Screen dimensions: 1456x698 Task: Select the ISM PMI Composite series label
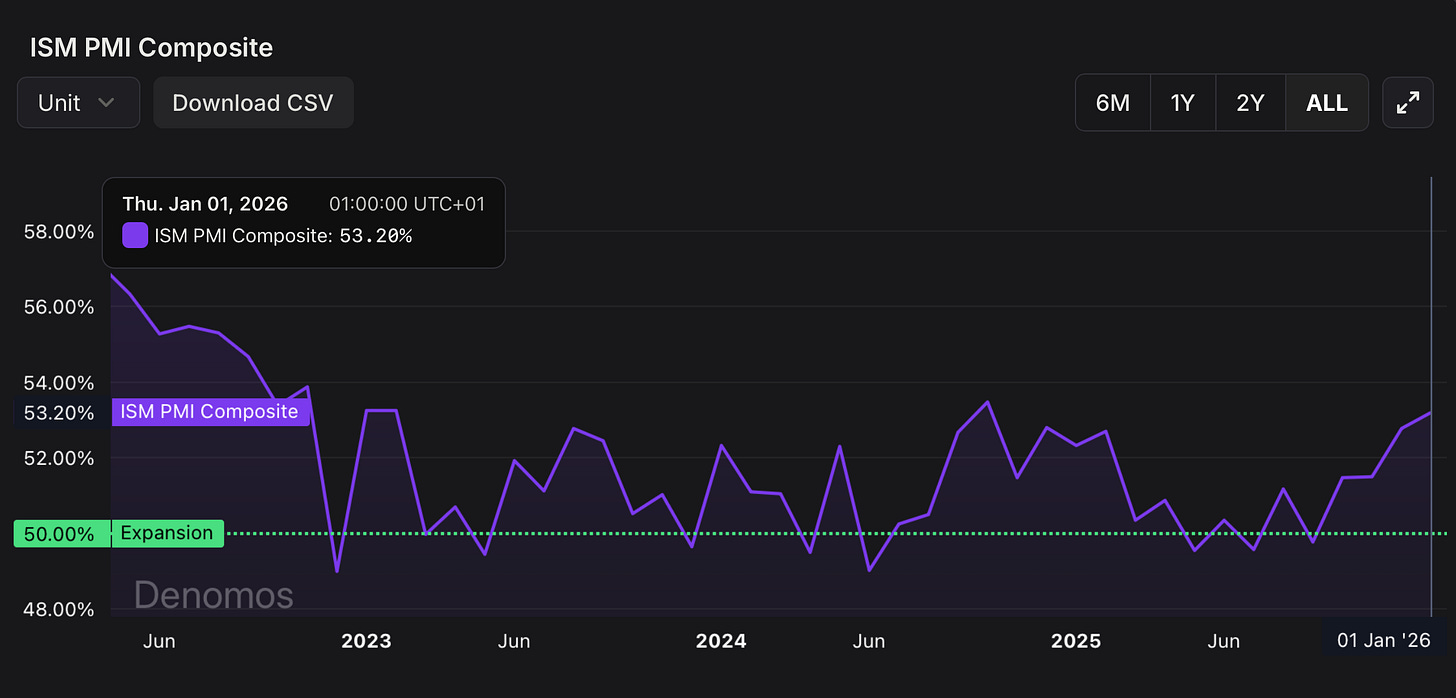point(209,411)
